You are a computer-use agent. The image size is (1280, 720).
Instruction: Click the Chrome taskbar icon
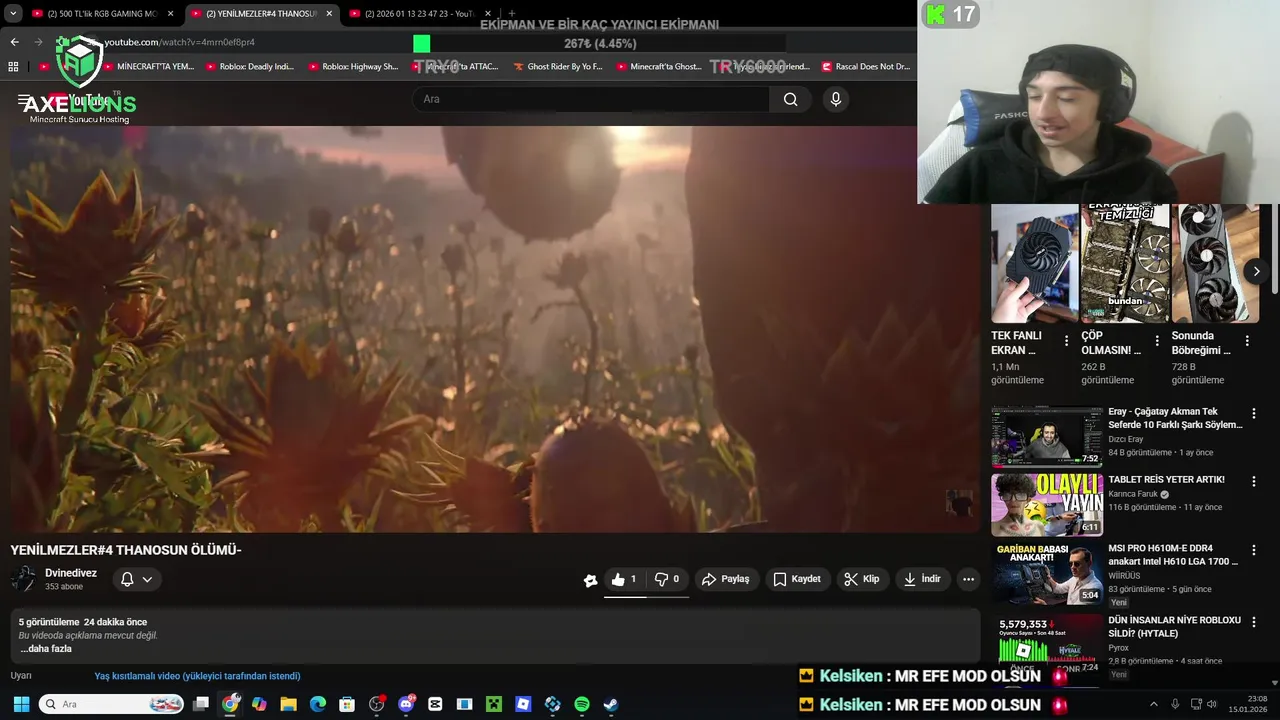click(231, 704)
